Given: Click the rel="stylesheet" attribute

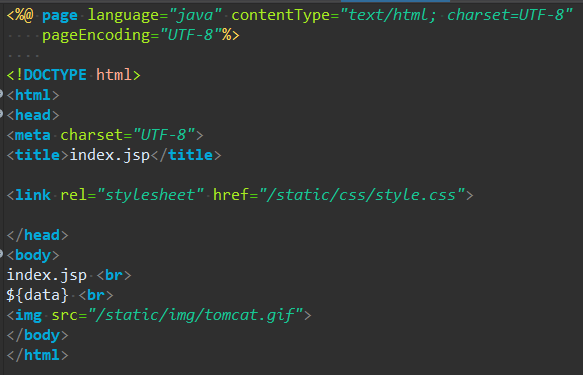Looking at the screenshot, I should (132, 195).
